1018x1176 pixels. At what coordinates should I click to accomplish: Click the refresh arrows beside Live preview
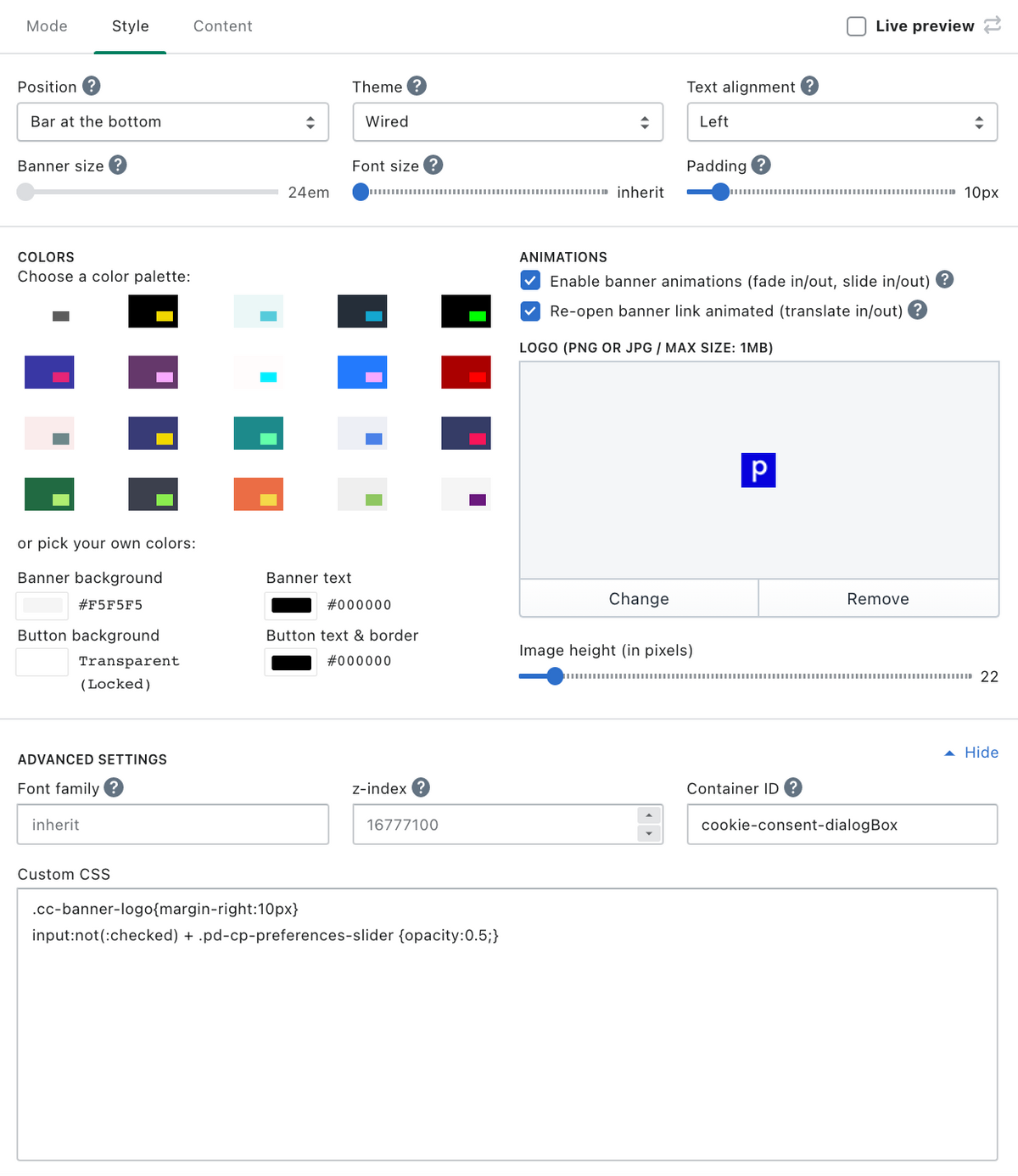tap(993, 25)
